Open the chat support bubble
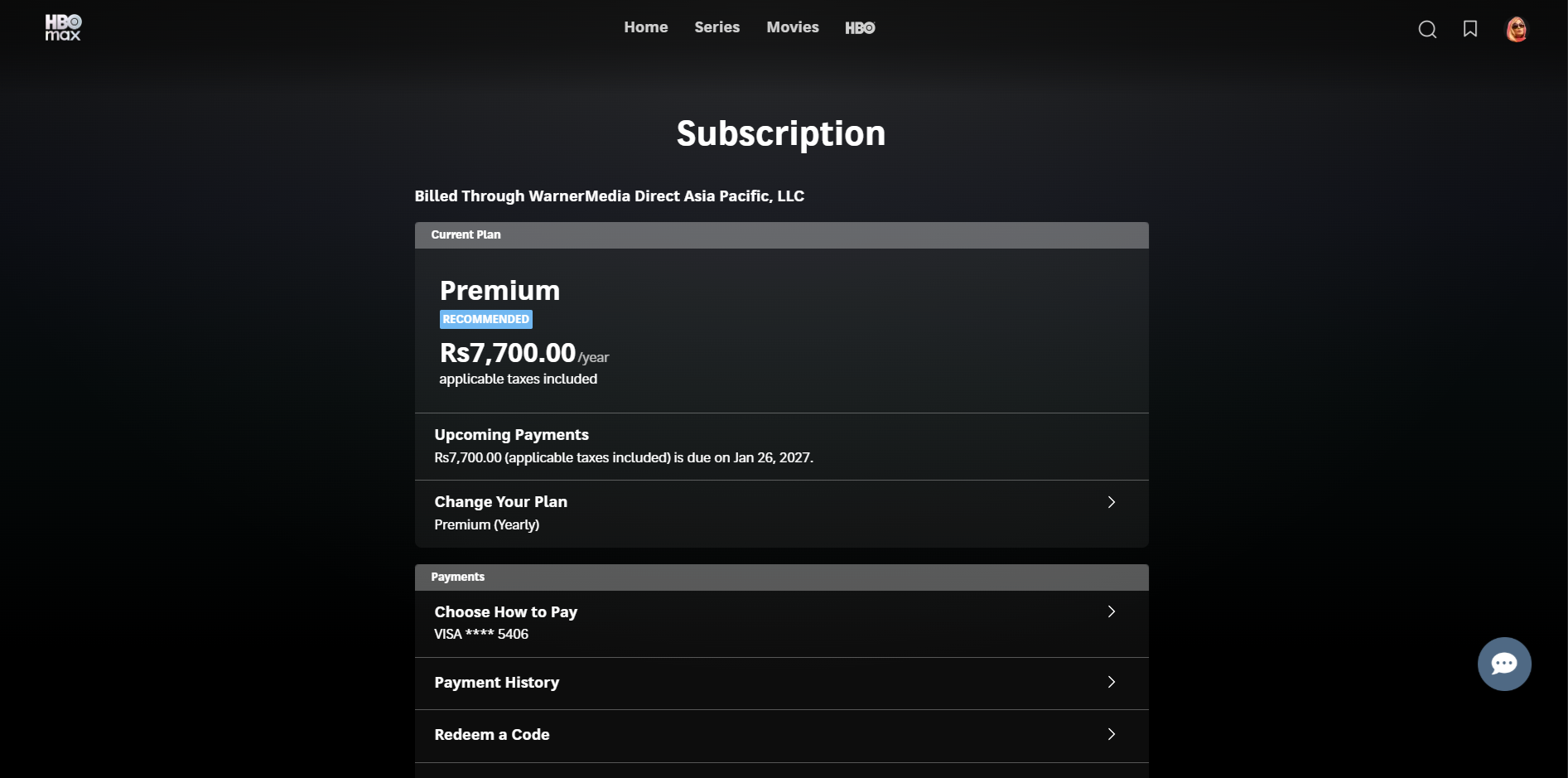Viewport: 1568px width, 778px height. click(x=1503, y=664)
